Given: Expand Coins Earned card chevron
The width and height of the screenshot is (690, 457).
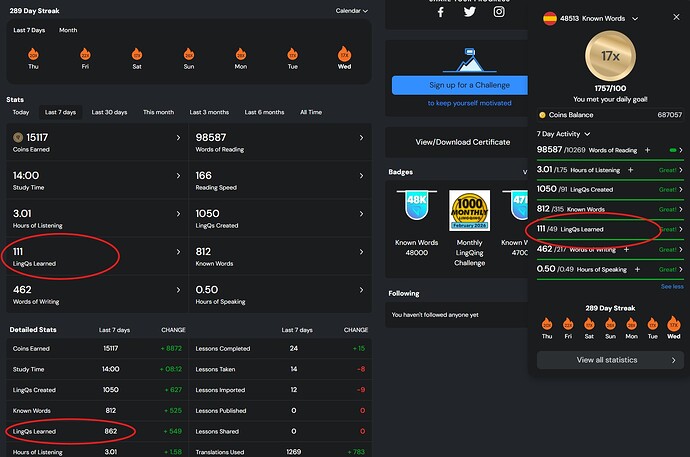Looking at the screenshot, I should click(178, 138).
